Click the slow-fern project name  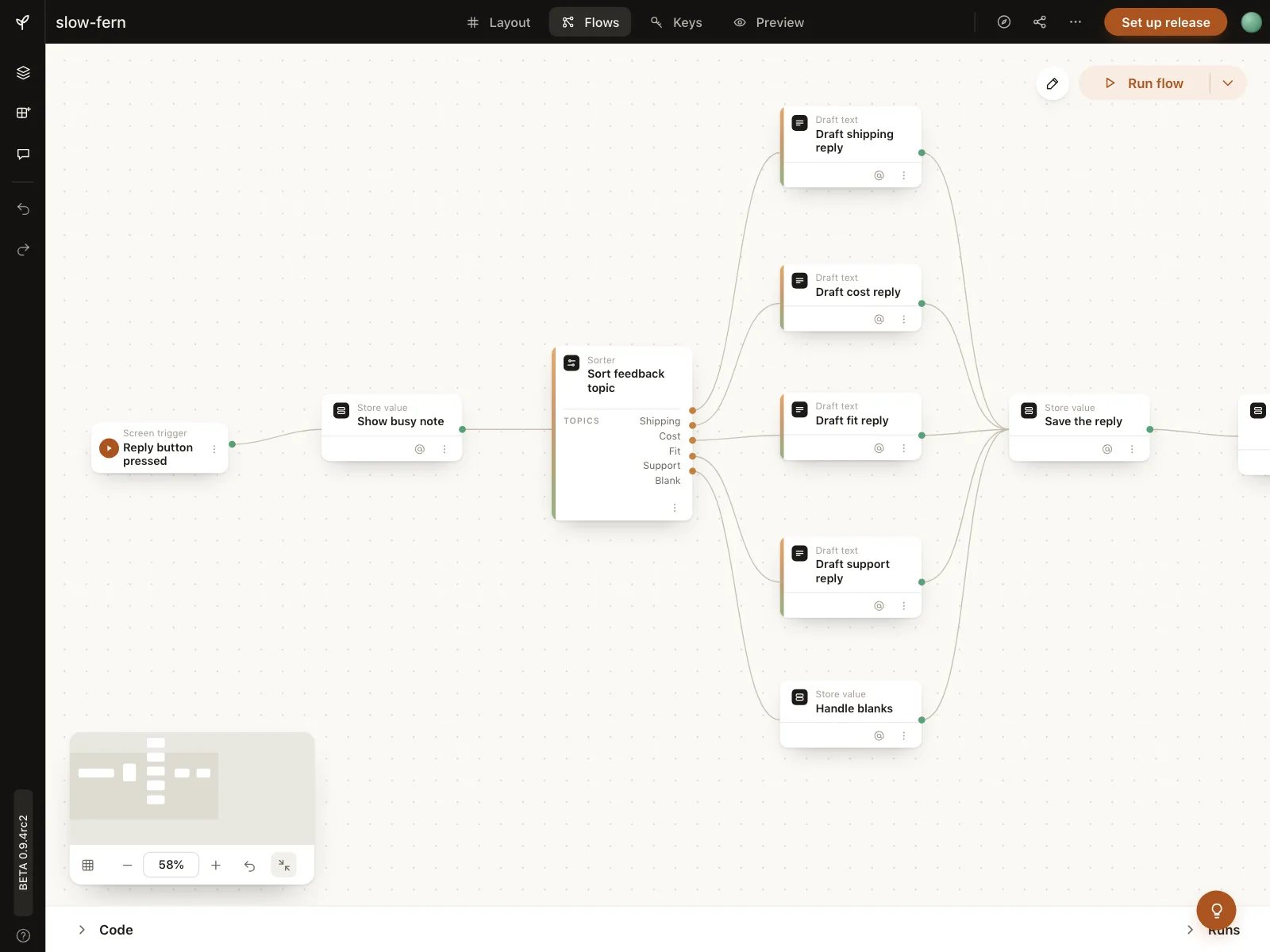[x=90, y=22]
